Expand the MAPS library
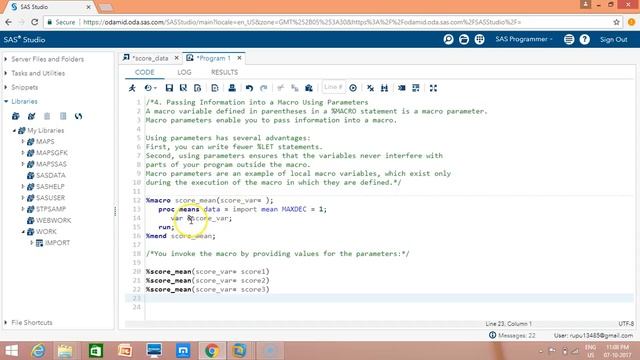This screenshot has width=640, height=360. pyautogui.click(x=23, y=142)
